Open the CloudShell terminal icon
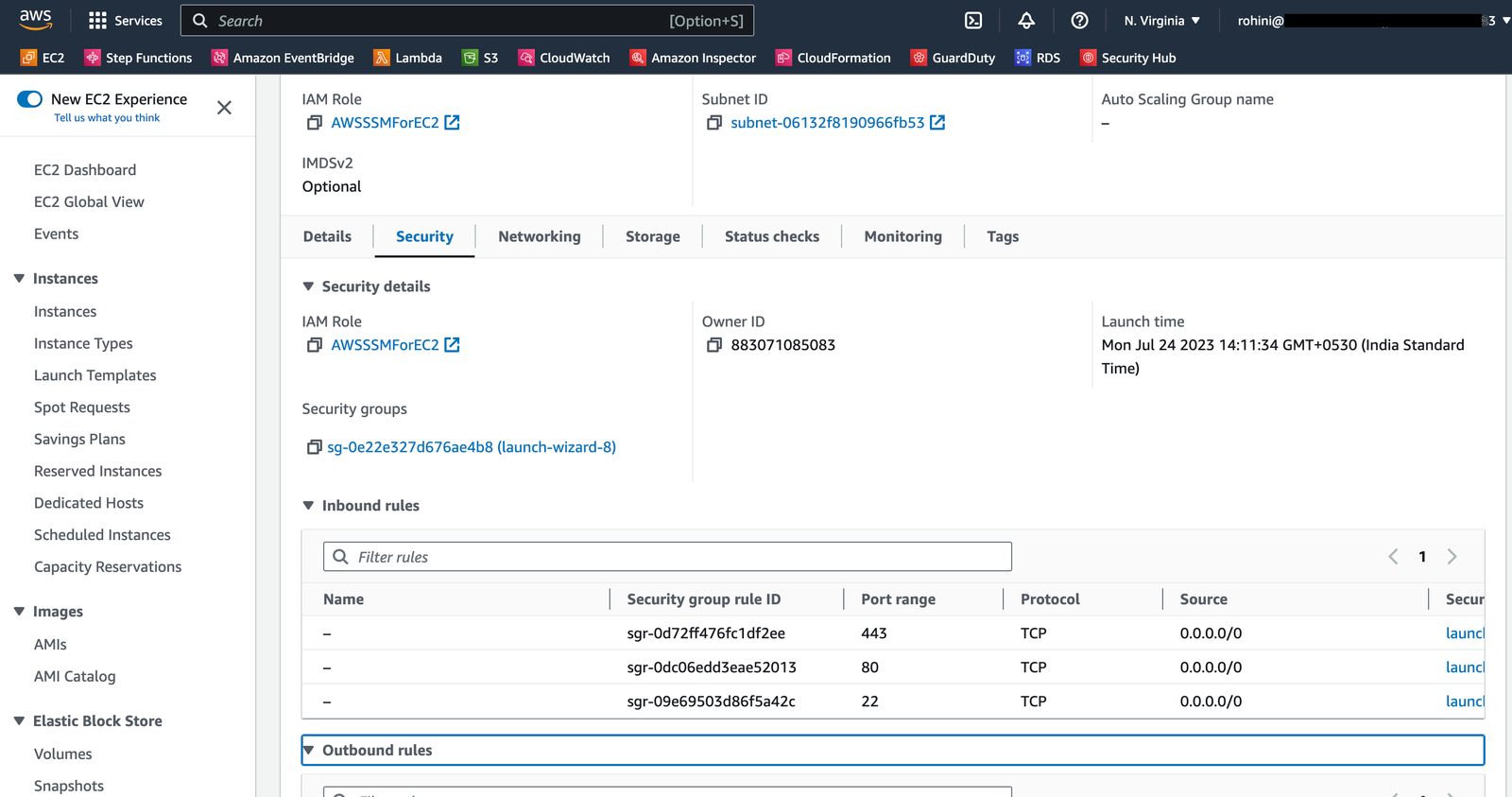 tap(973, 21)
